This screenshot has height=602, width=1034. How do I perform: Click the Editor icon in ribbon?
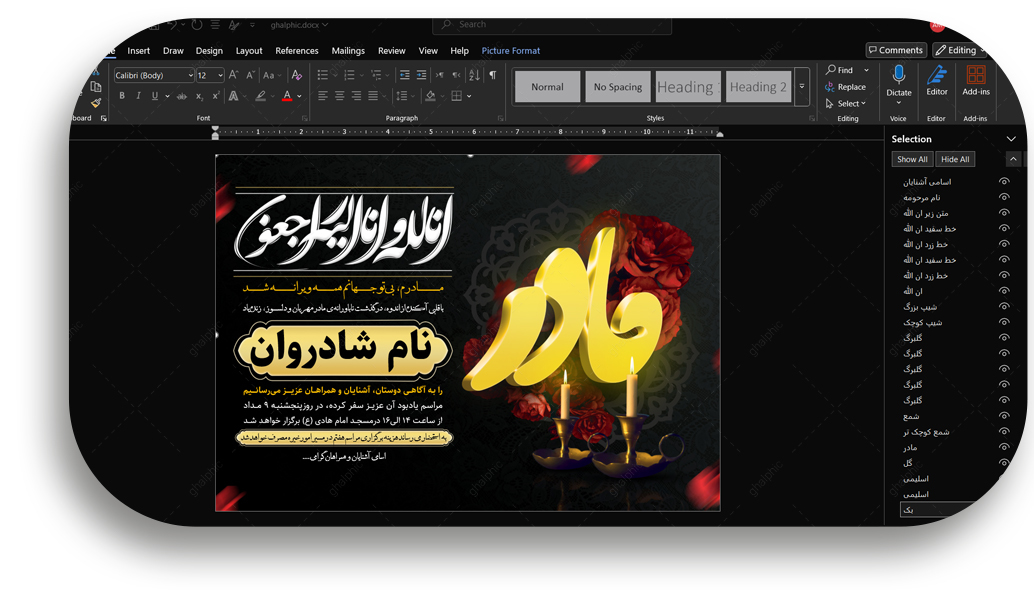click(936, 80)
